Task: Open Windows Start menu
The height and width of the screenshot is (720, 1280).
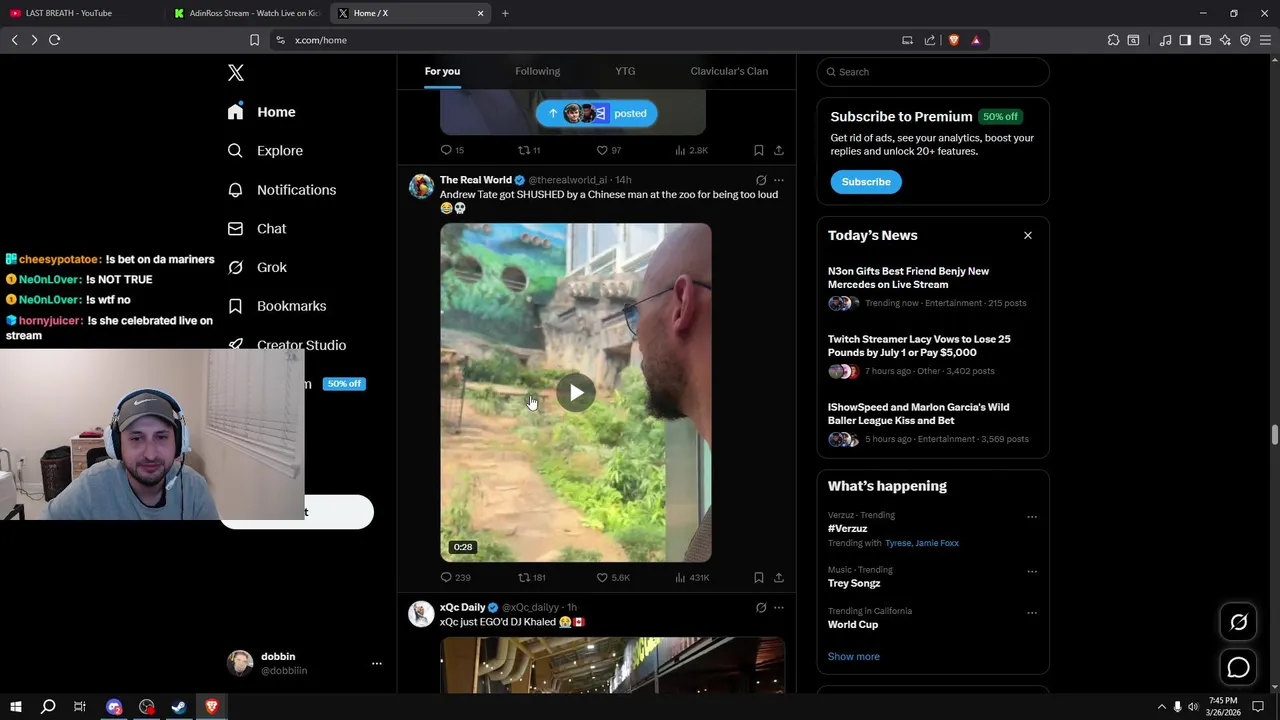Action: [x=15, y=707]
